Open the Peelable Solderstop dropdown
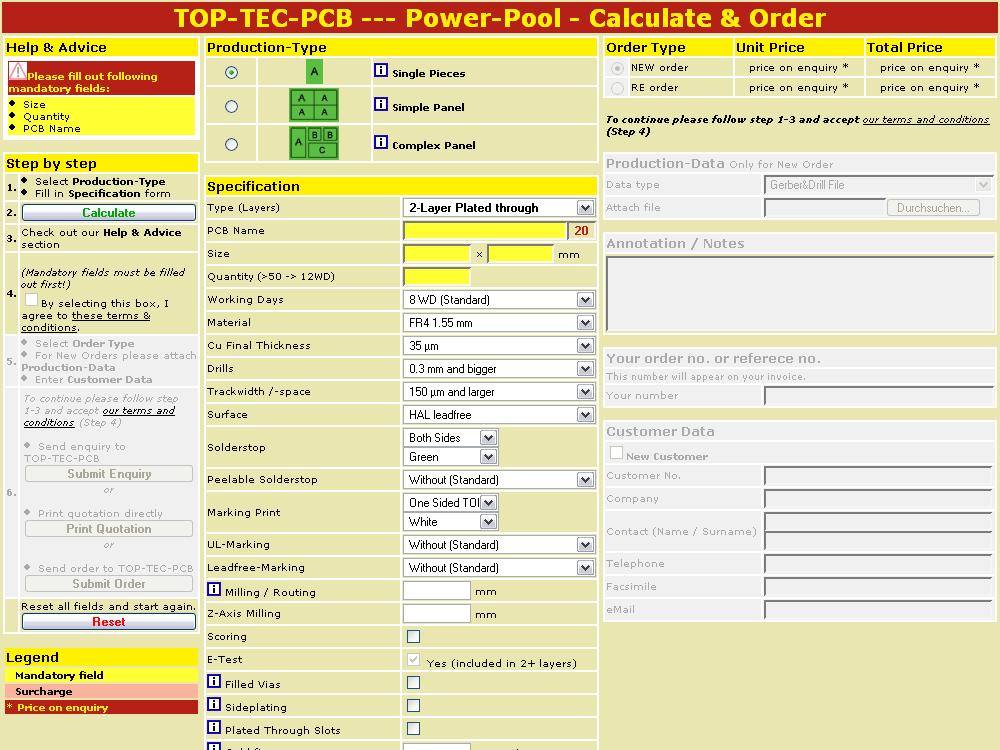 coord(499,480)
